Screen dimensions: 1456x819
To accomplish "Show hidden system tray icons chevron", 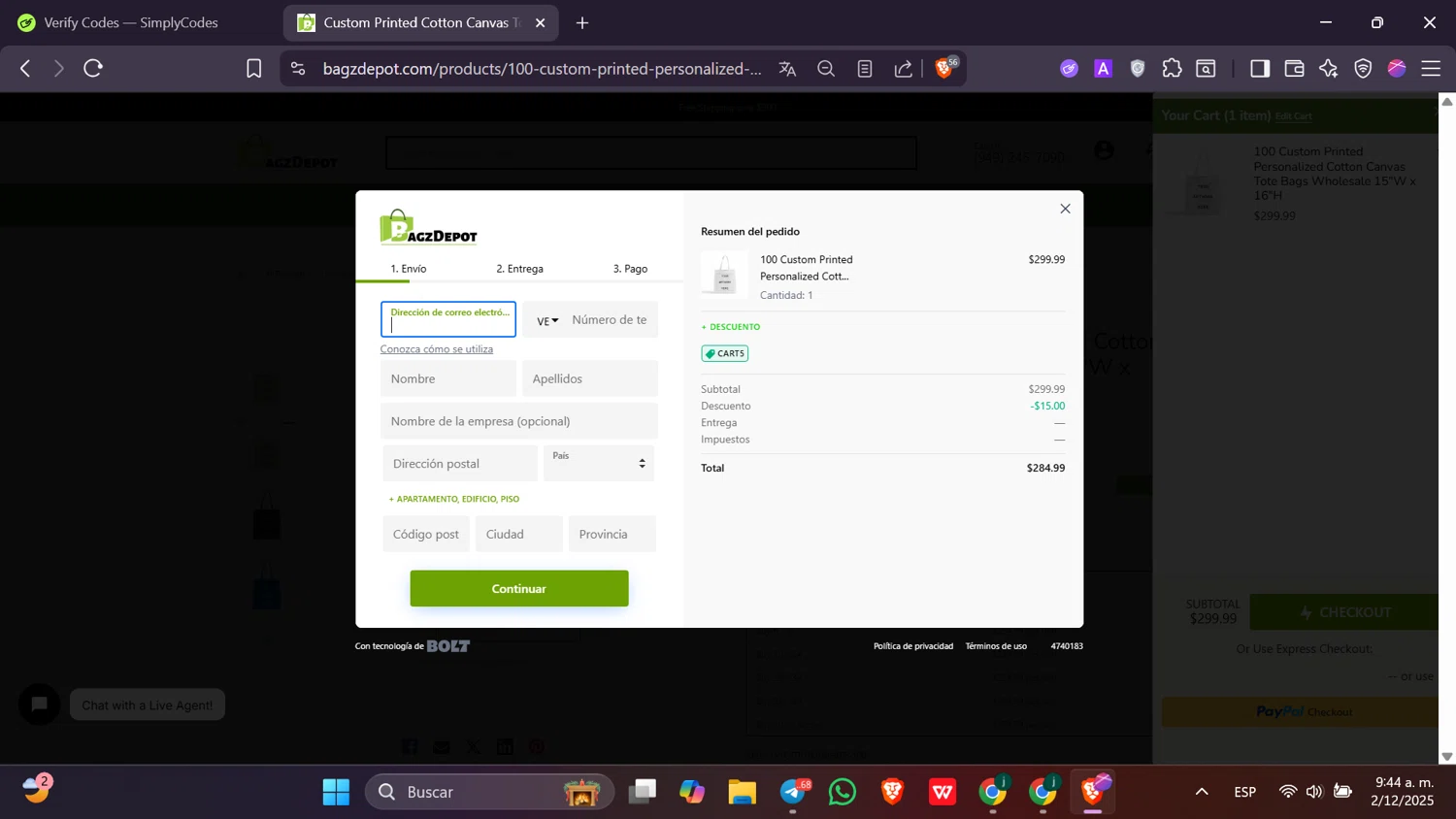I will point(1202,792).
